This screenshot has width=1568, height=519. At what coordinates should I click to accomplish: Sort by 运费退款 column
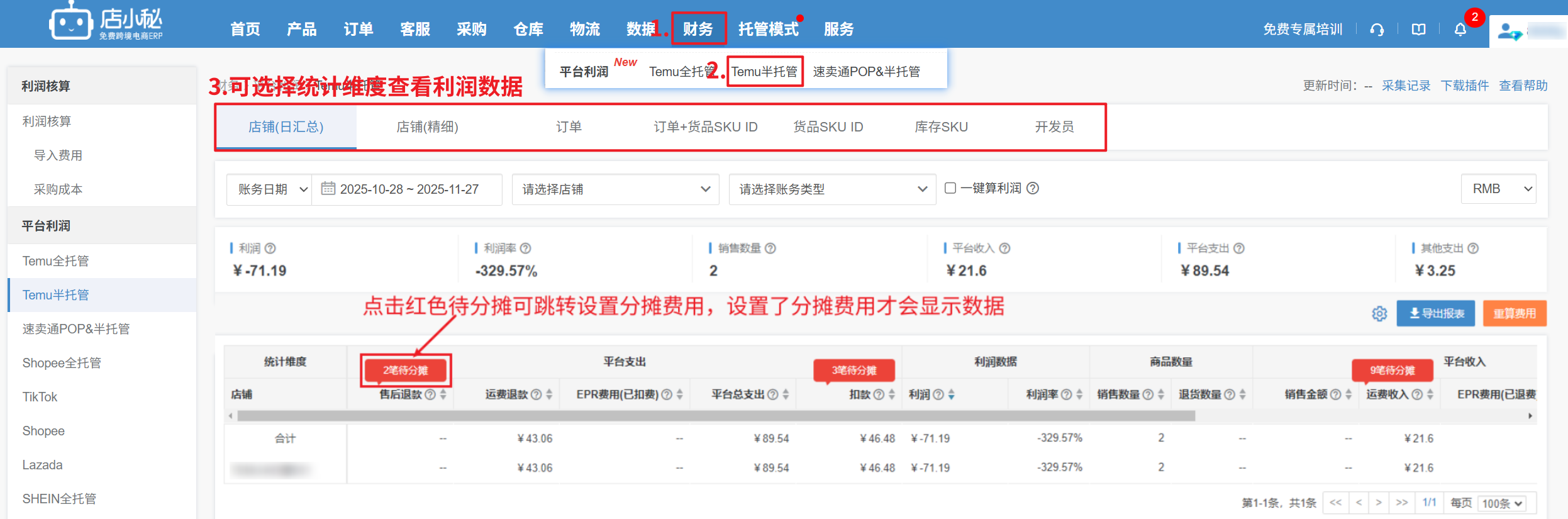point(549,394)
